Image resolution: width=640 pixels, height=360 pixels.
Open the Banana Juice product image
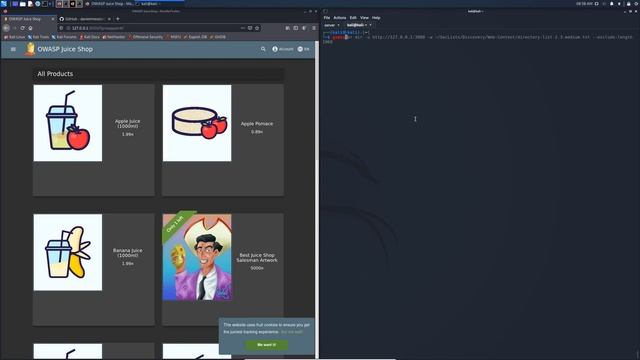click(68, 252)
